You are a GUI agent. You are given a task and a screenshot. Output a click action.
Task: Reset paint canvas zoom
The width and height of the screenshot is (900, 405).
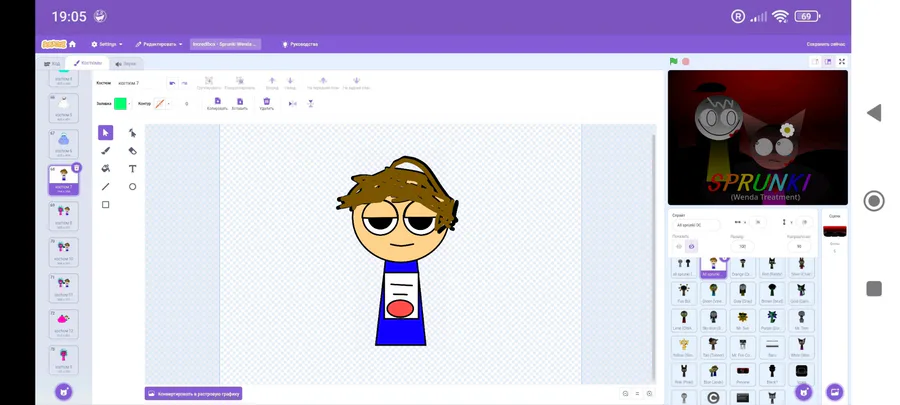tap(637, 394)
